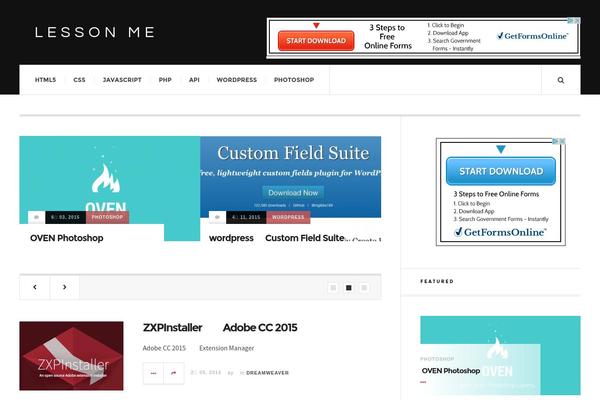
Task: Open the OVEN slide thumbnail image
Action: [x=110, y=179]
